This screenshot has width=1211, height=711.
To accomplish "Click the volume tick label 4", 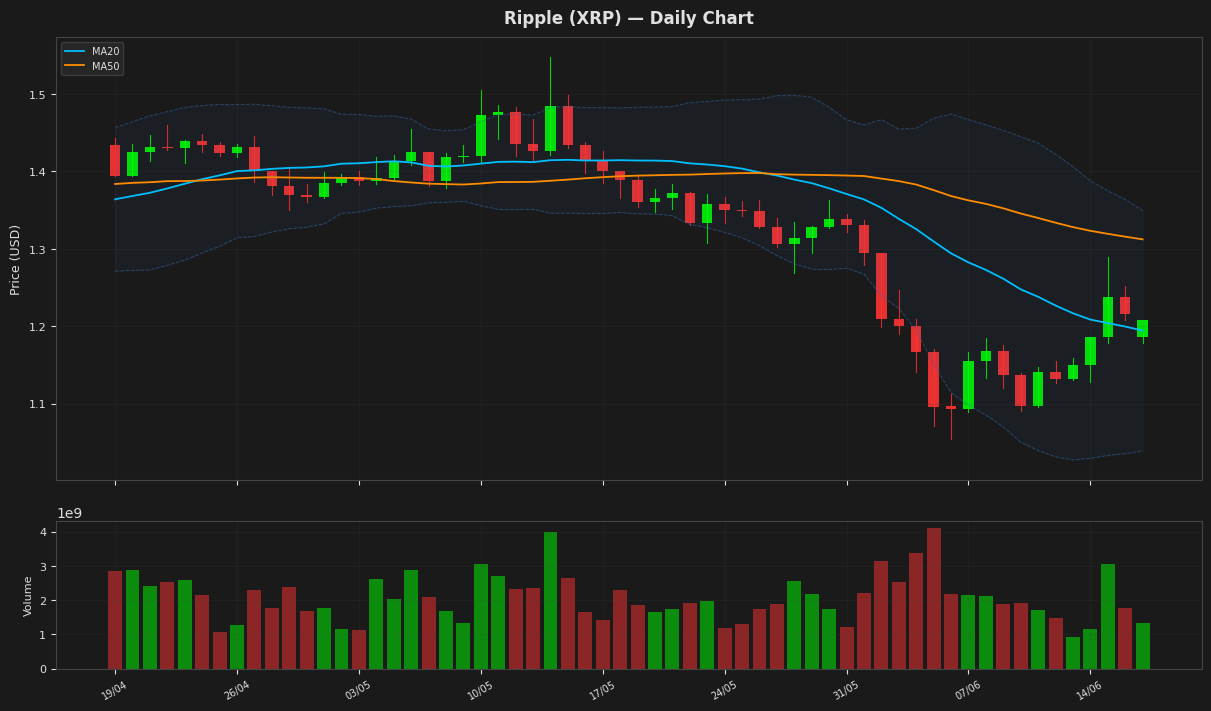I will [x=44, y=532].
